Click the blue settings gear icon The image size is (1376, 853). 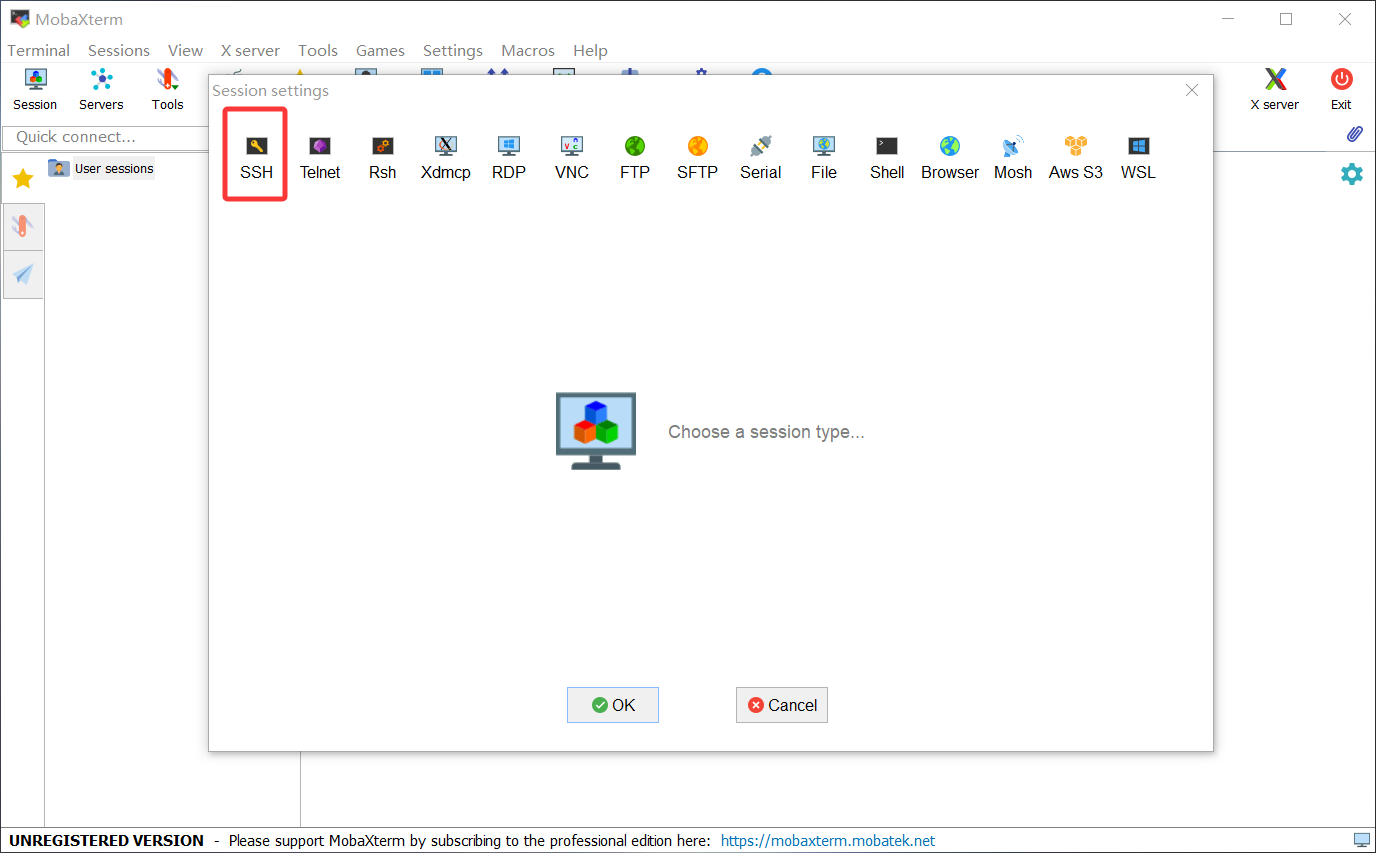pyautogui.click(x=1352, y=174)
